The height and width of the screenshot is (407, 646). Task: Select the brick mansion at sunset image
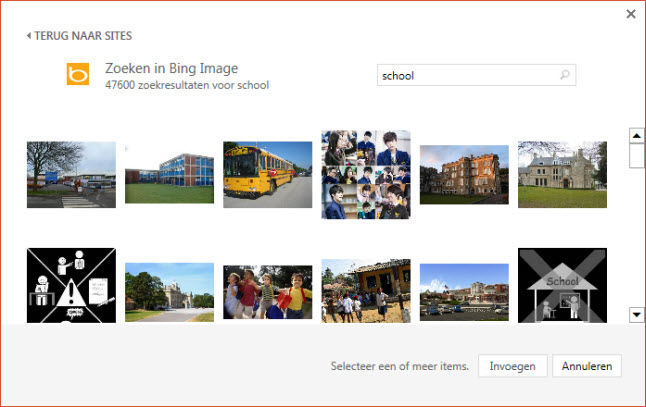pos(464,175)
